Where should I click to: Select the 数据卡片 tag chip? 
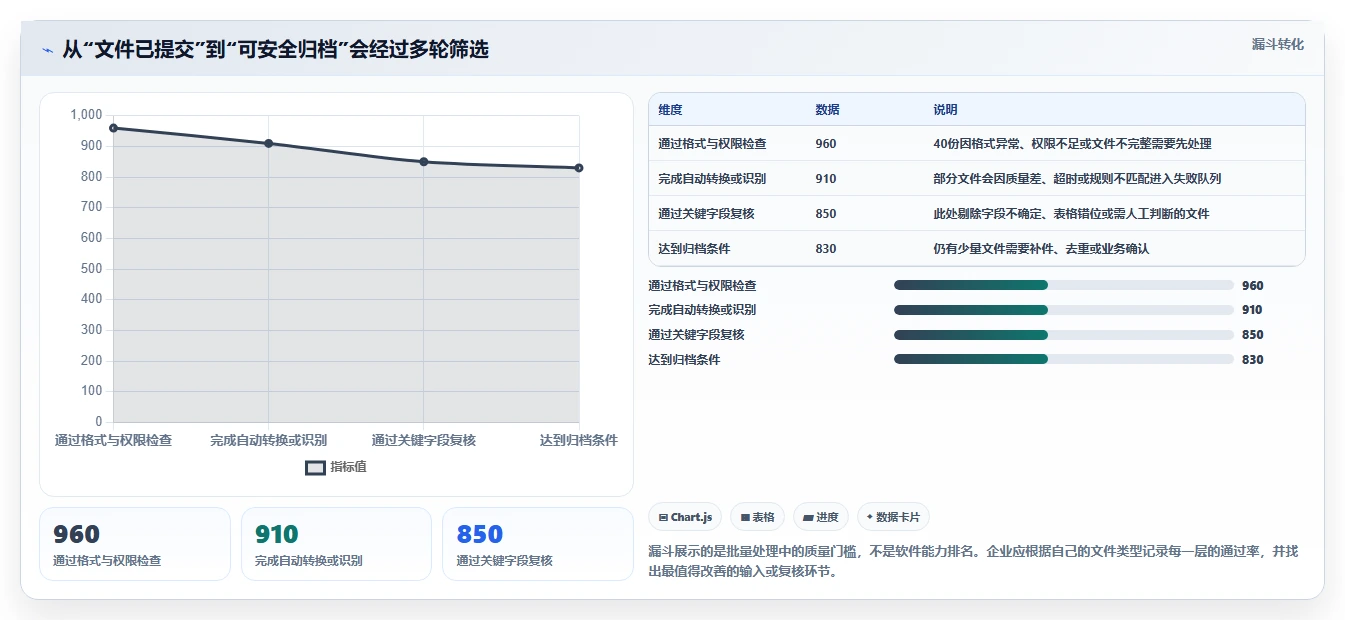(x=893, y=517)
